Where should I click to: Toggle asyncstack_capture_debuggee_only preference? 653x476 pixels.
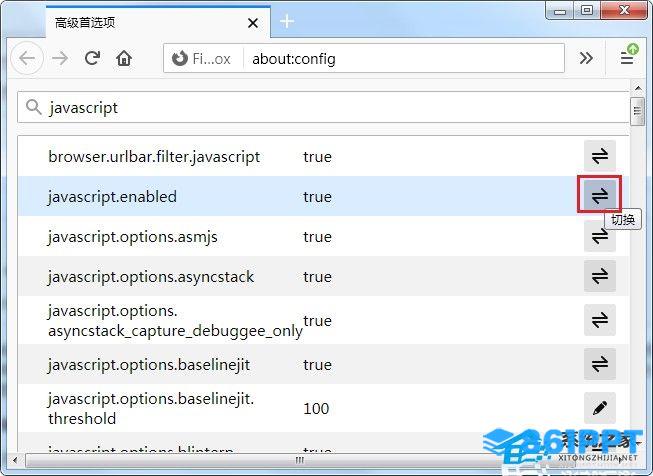click(x=600, y=320)
